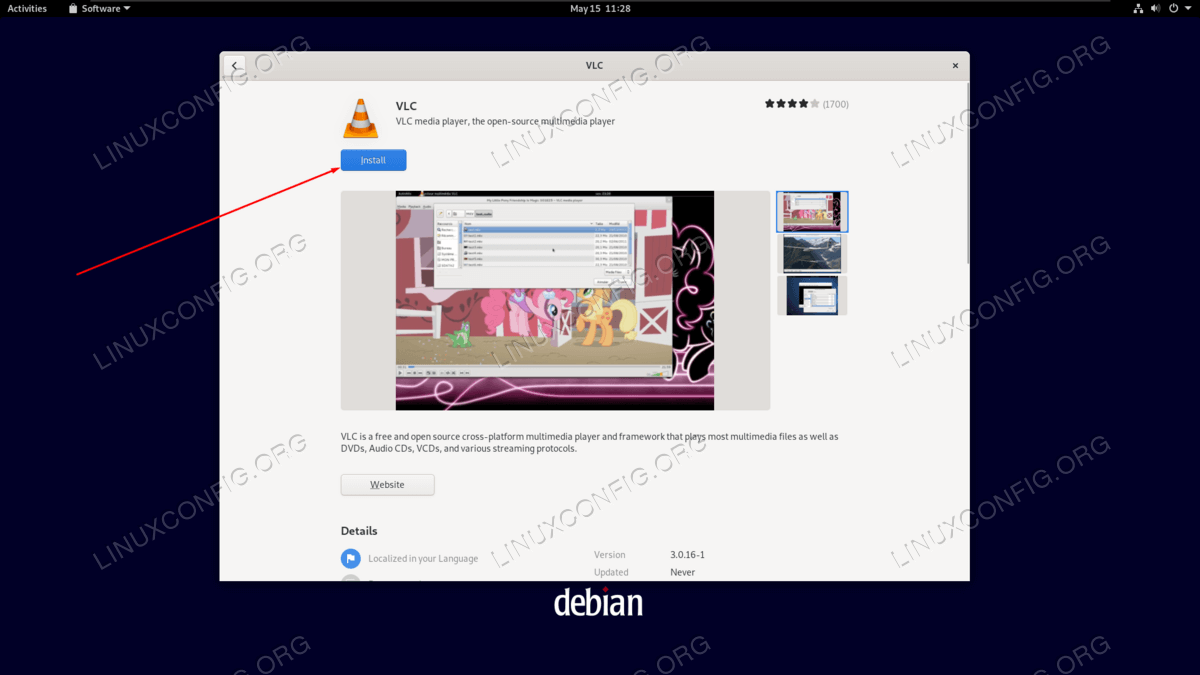Click the Localized in your Language text
Image resolution: width=1200 pixels, height=675 pixels.
(x=423, y=559)
